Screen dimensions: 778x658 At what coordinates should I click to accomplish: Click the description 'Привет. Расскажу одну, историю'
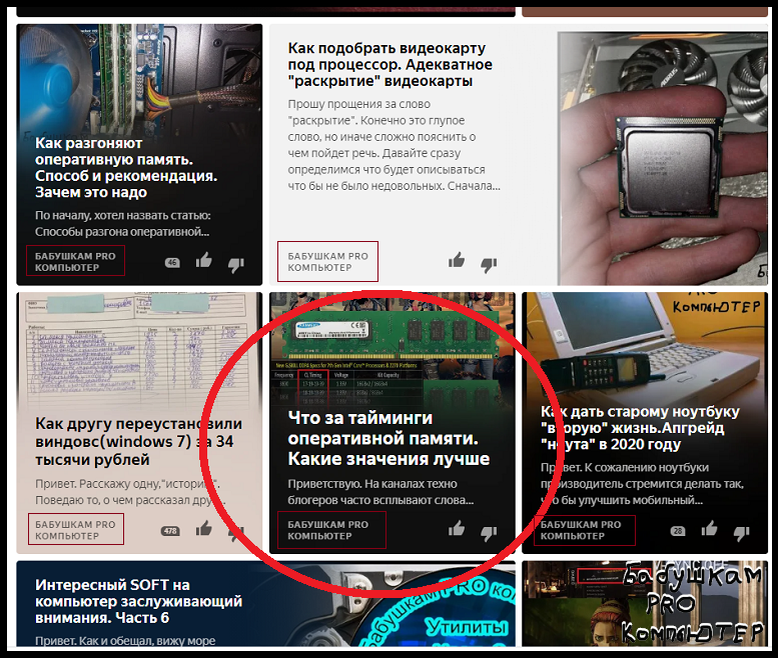[x=130, y=492]
